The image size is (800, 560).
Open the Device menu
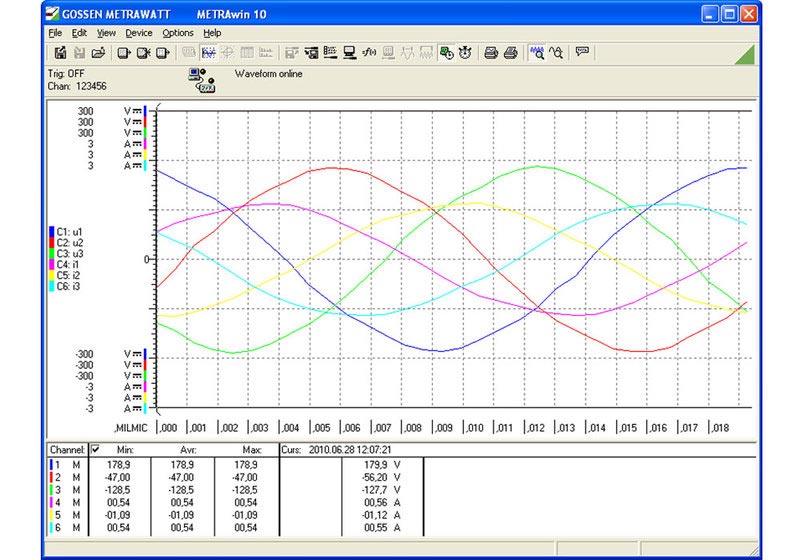pyautogui.click(x=139, y=33)
